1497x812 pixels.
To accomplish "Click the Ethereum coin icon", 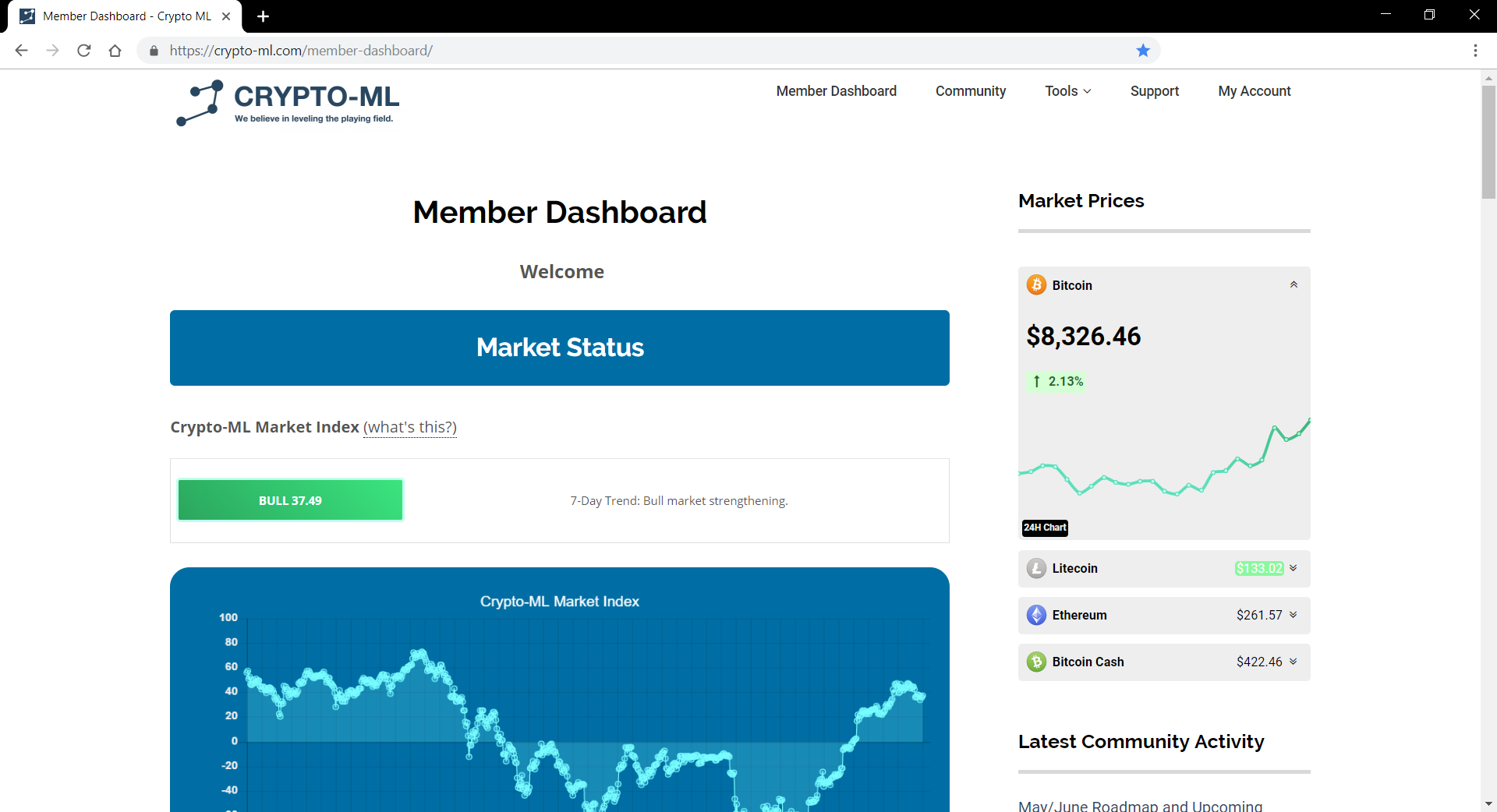I will point(1036,616).
